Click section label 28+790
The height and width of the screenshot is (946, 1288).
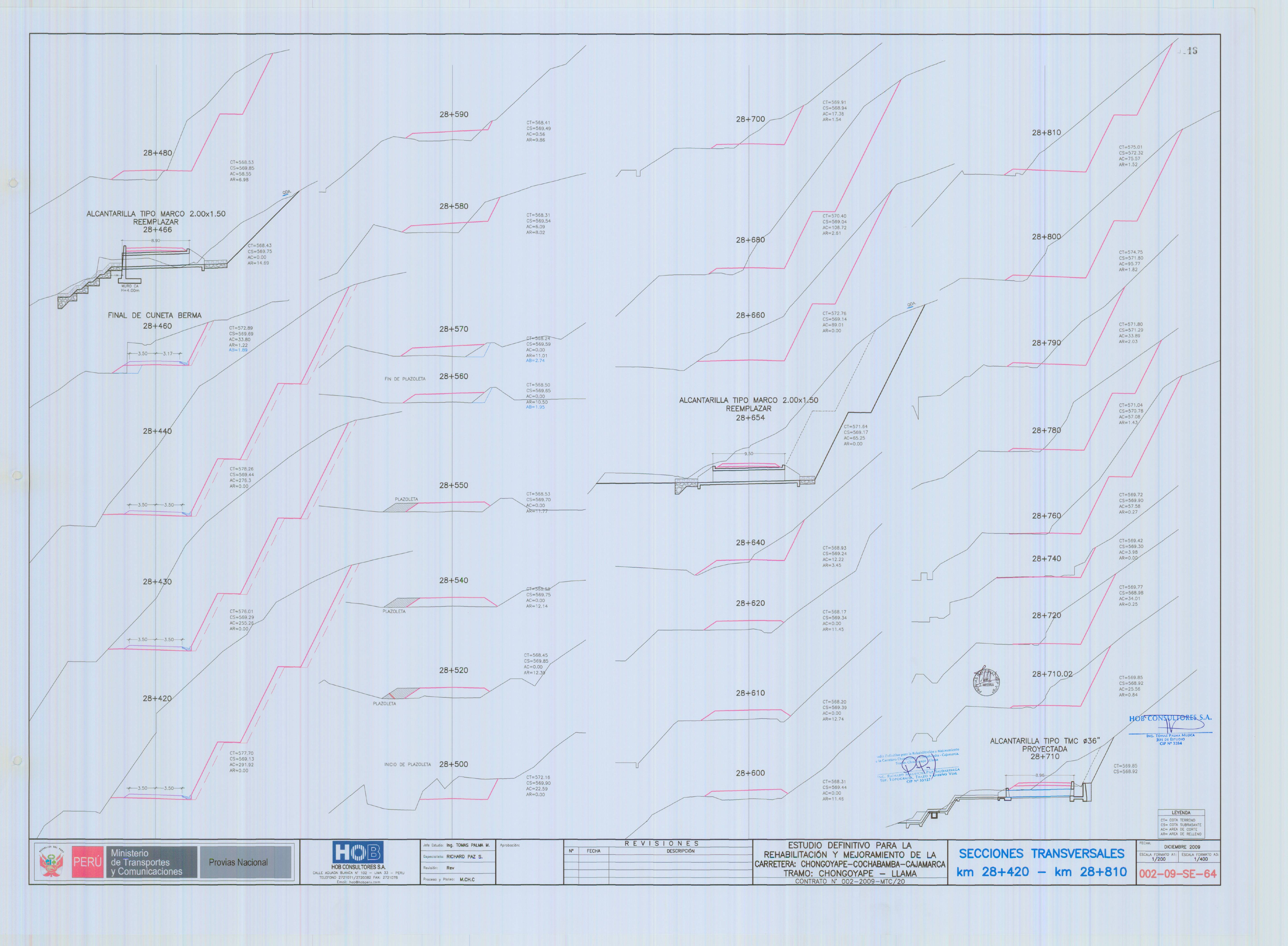pyautogui.click(x=1046, y=343)
